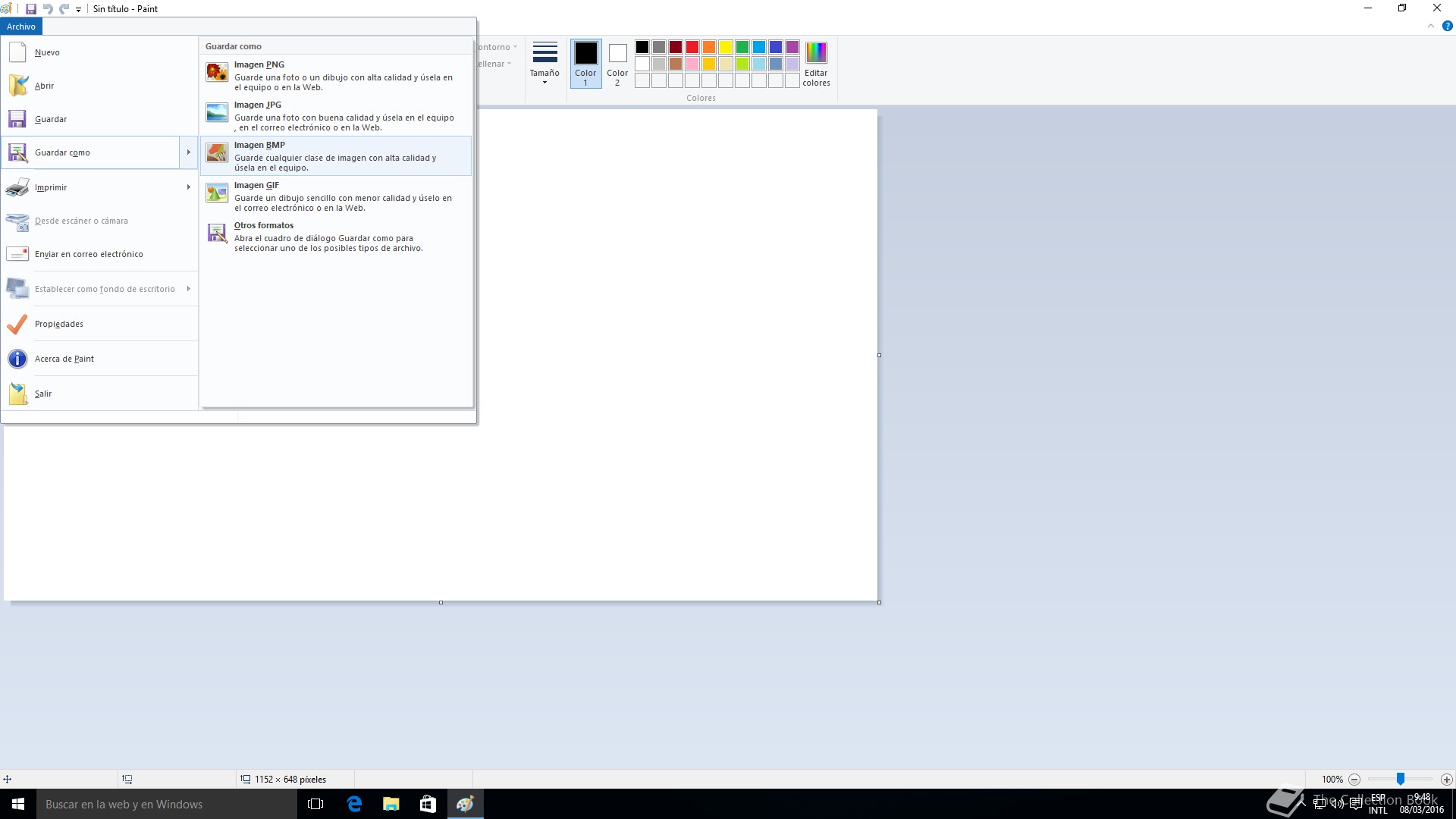Open Microsoft Edge from the taskbar

tap(354, 804)
